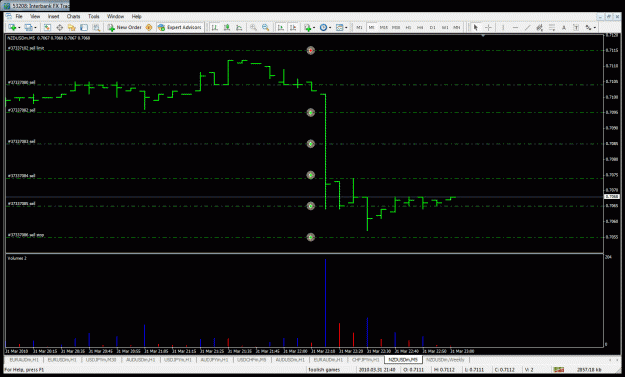Zoom out on the chart
625x377 pixels.
265,27
